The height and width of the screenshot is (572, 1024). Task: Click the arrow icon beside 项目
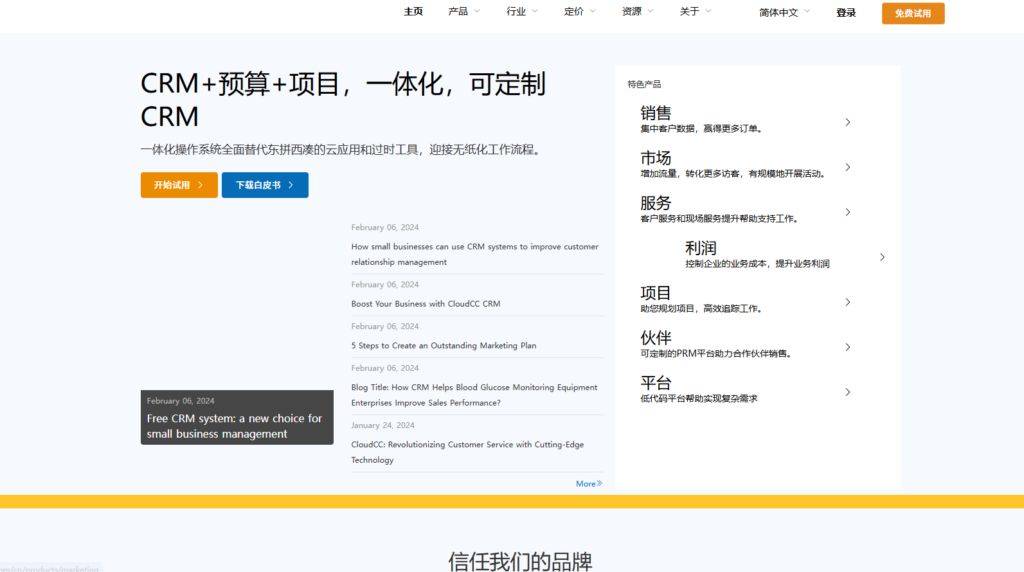coord(847,302)
